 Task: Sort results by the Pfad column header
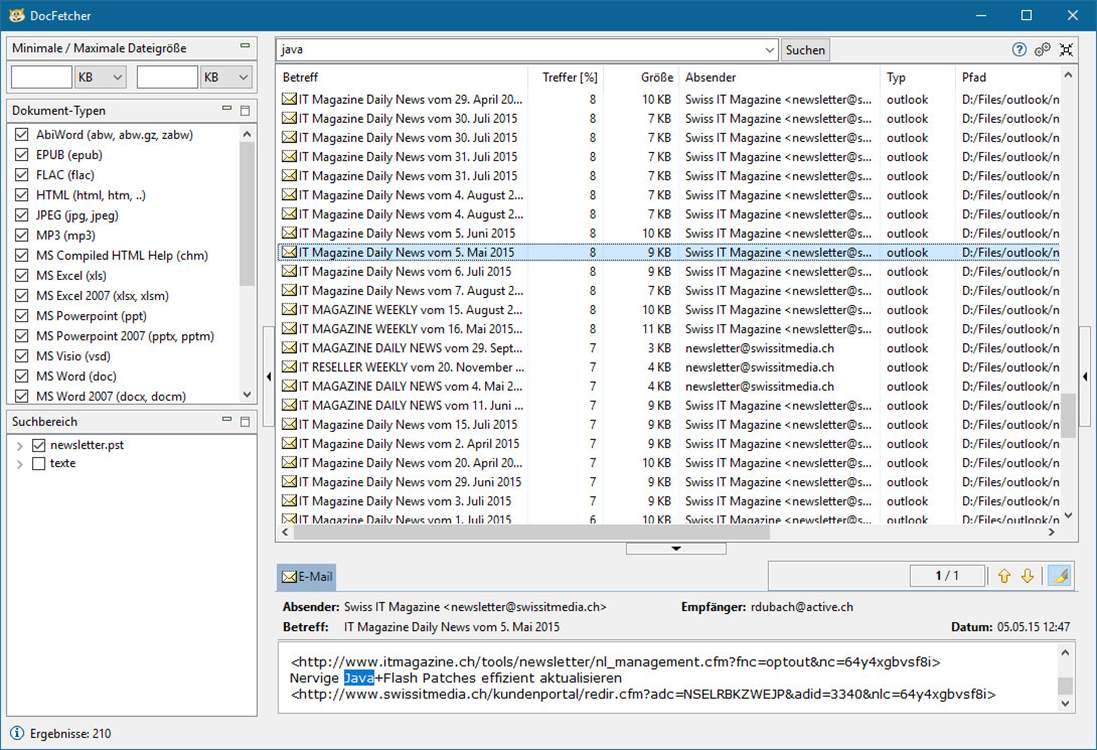tap(1007, 77)
